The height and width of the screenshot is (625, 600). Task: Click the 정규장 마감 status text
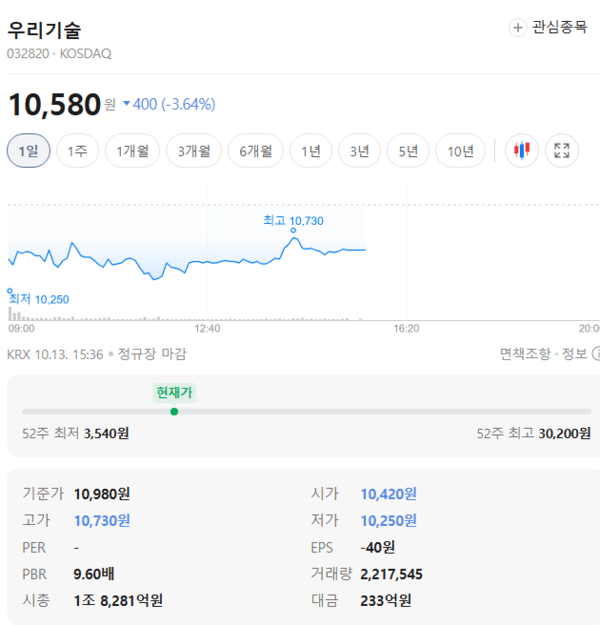[x=152, y=354]
